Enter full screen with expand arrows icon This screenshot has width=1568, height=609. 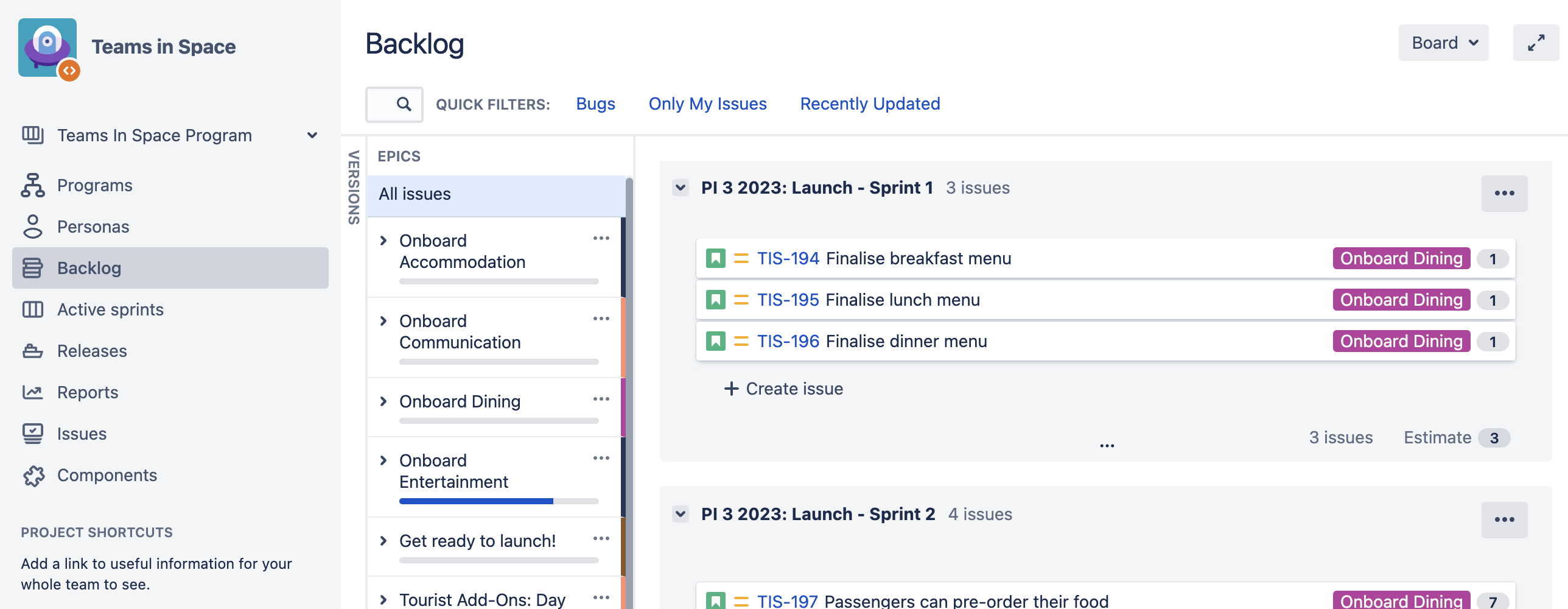point(1536,43)
